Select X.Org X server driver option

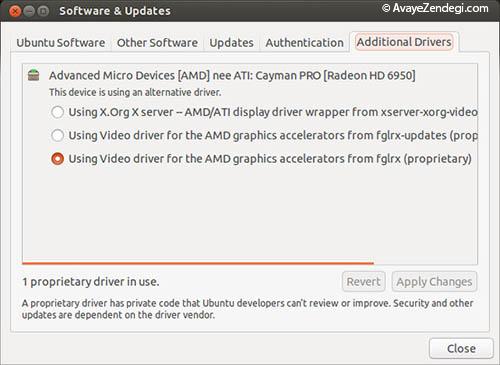pyautogui.click(x=57, y=112)
